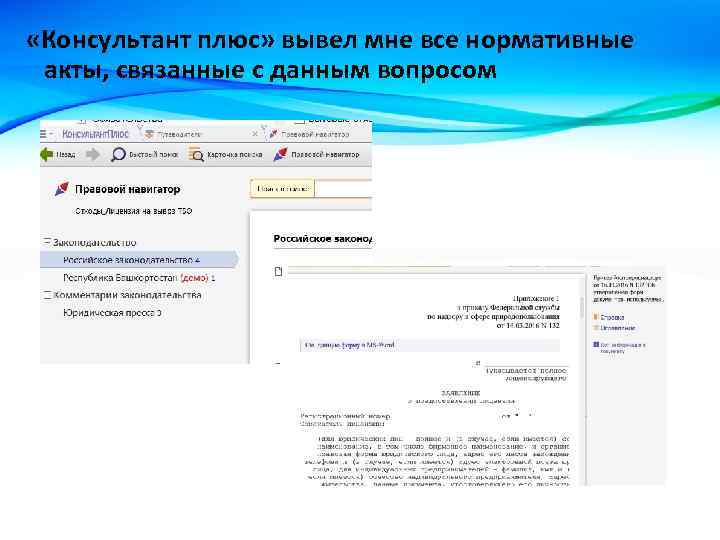Click the gray forward arrow
720x540 pixels.
click(x=93, y=154)
